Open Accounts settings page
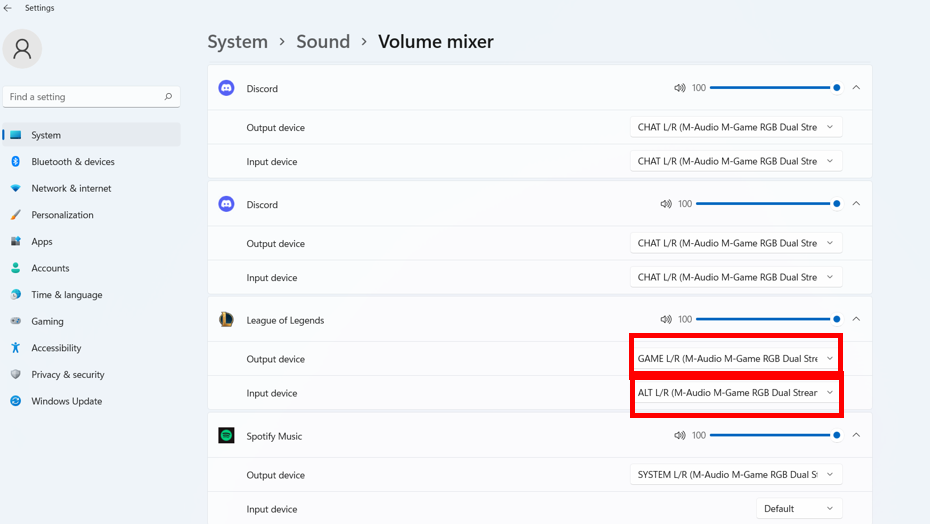Image resolution: width=930 pixels, height=524 pixels. pyautogui.click(x=91, y=268)
